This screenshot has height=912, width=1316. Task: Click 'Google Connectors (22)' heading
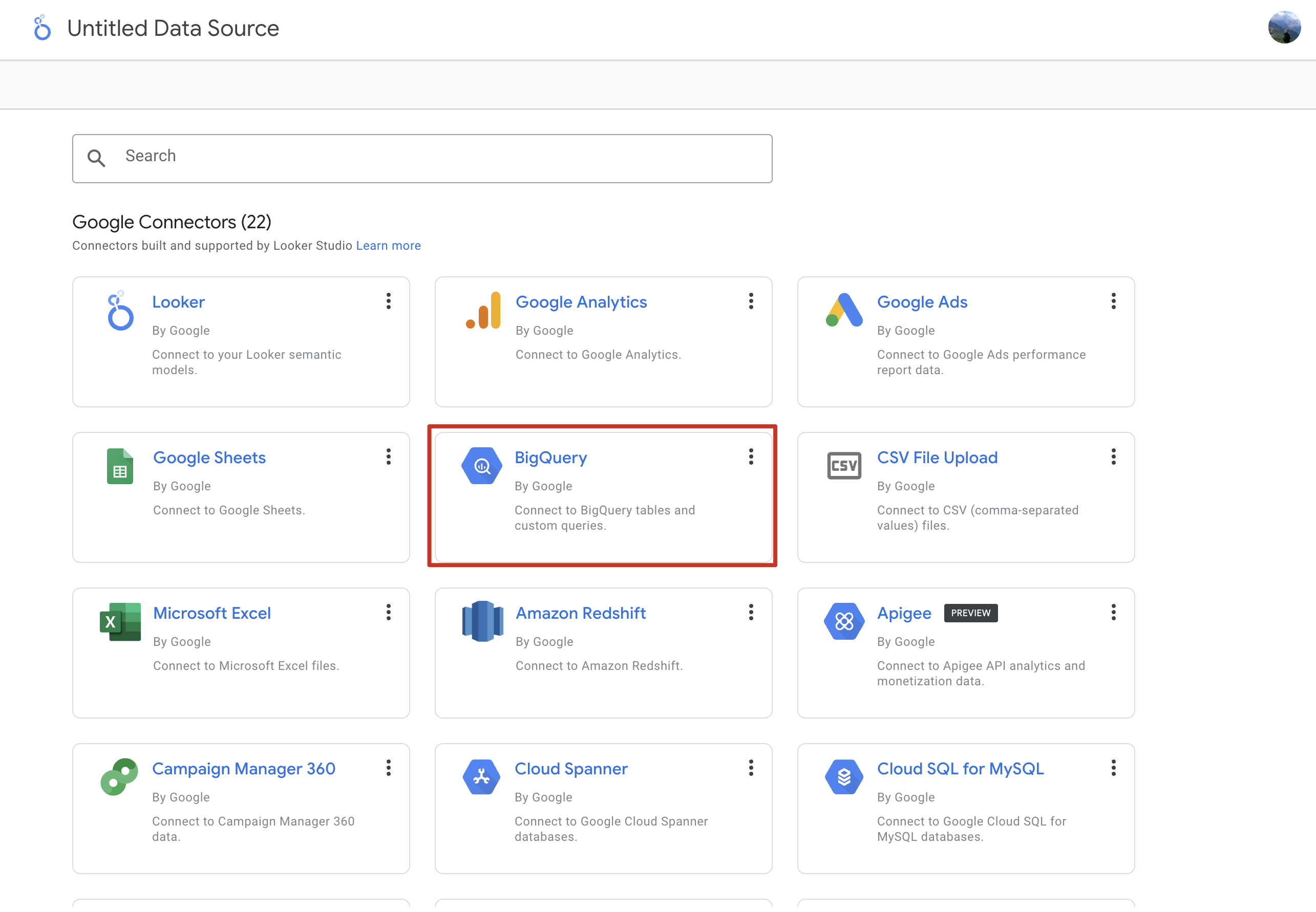[x=172, y=222]
